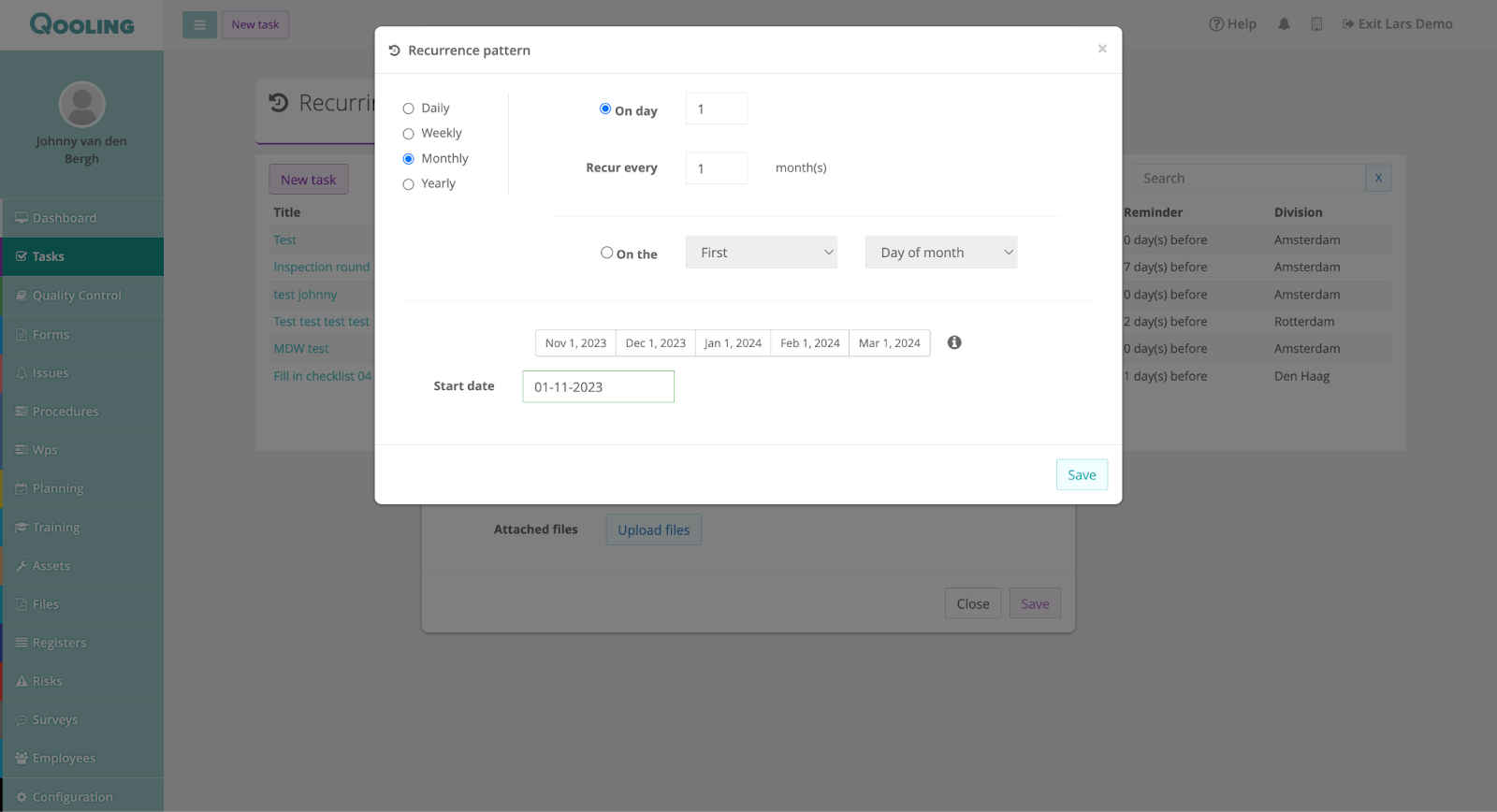Image resolution: width=1497 pixels, height=812 pixels.
Task: Click the On day number field
Action: (717, 109)
